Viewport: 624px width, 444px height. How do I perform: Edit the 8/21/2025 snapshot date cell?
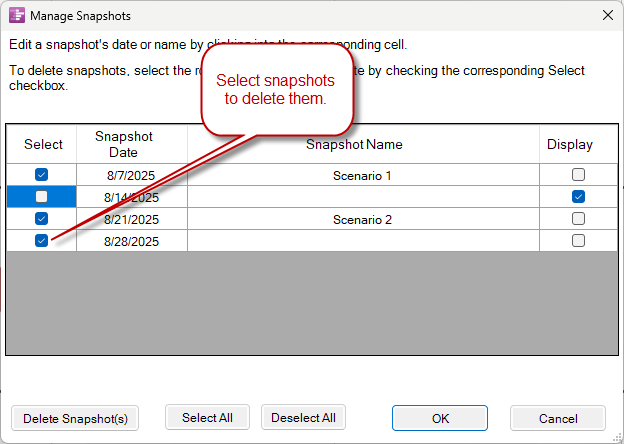[x=132, y=218]
